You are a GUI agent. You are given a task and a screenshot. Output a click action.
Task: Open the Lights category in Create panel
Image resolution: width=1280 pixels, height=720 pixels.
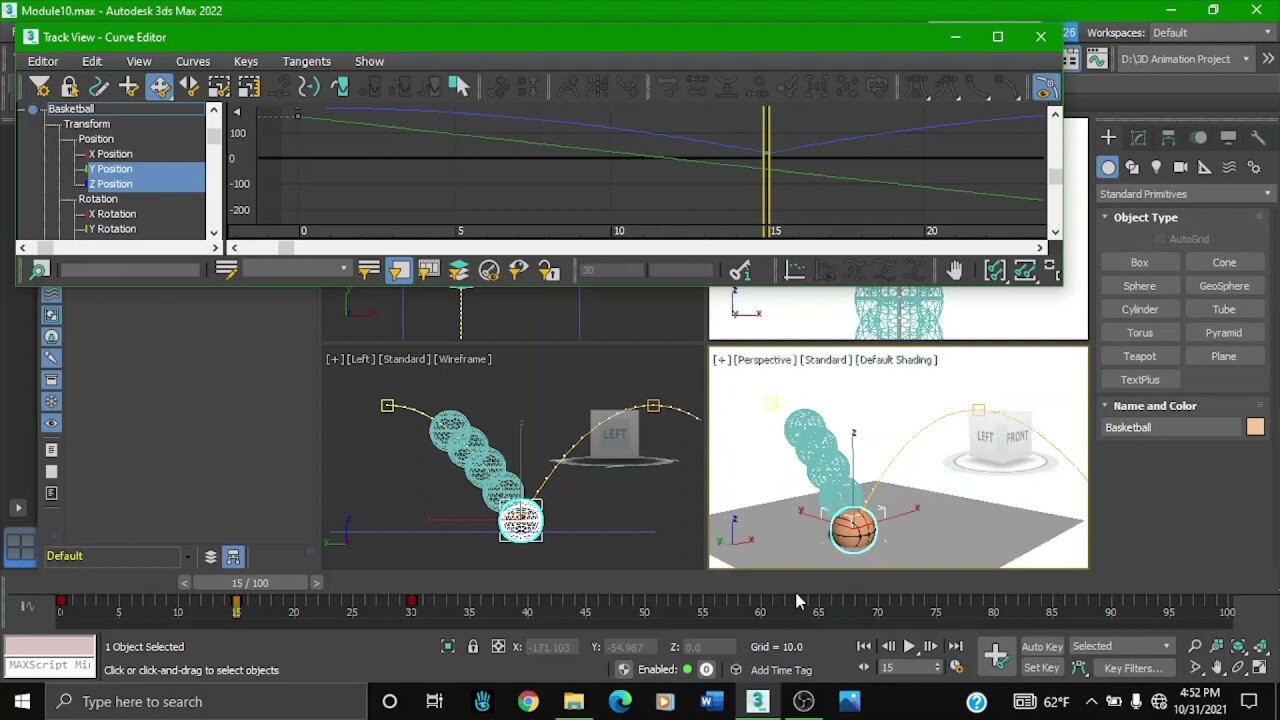pyautogui.click(x=1156, y=167)
